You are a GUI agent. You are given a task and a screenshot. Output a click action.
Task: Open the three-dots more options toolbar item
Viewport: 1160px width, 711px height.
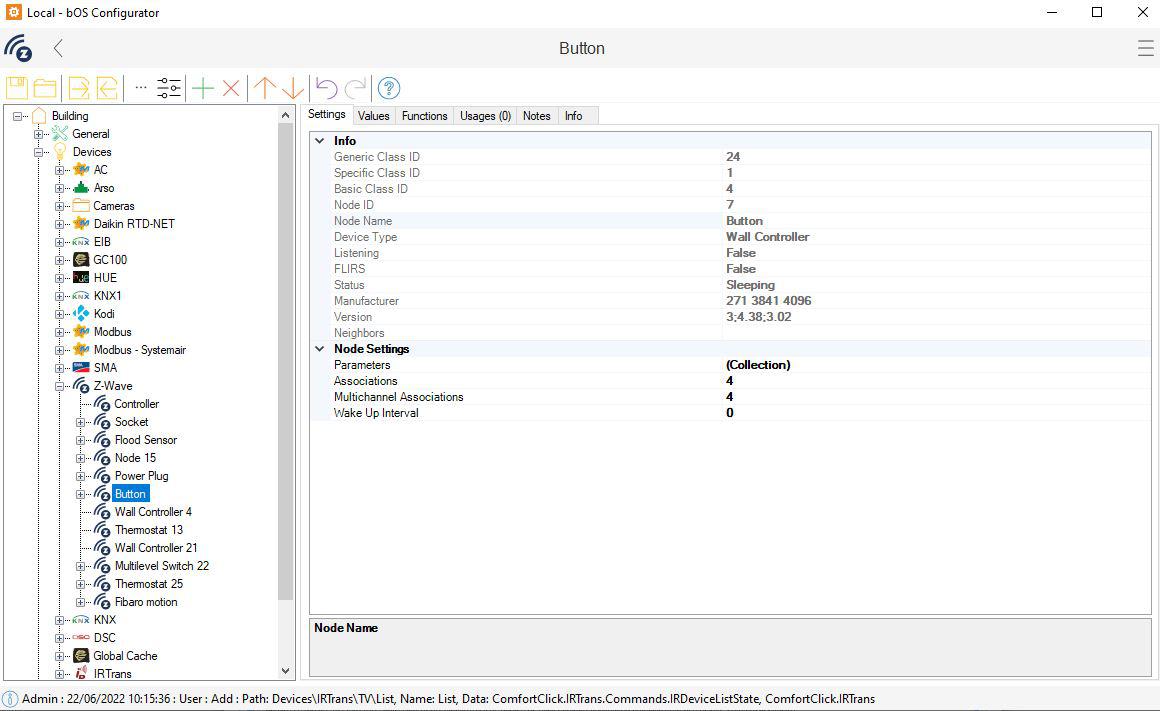point(141,88)
